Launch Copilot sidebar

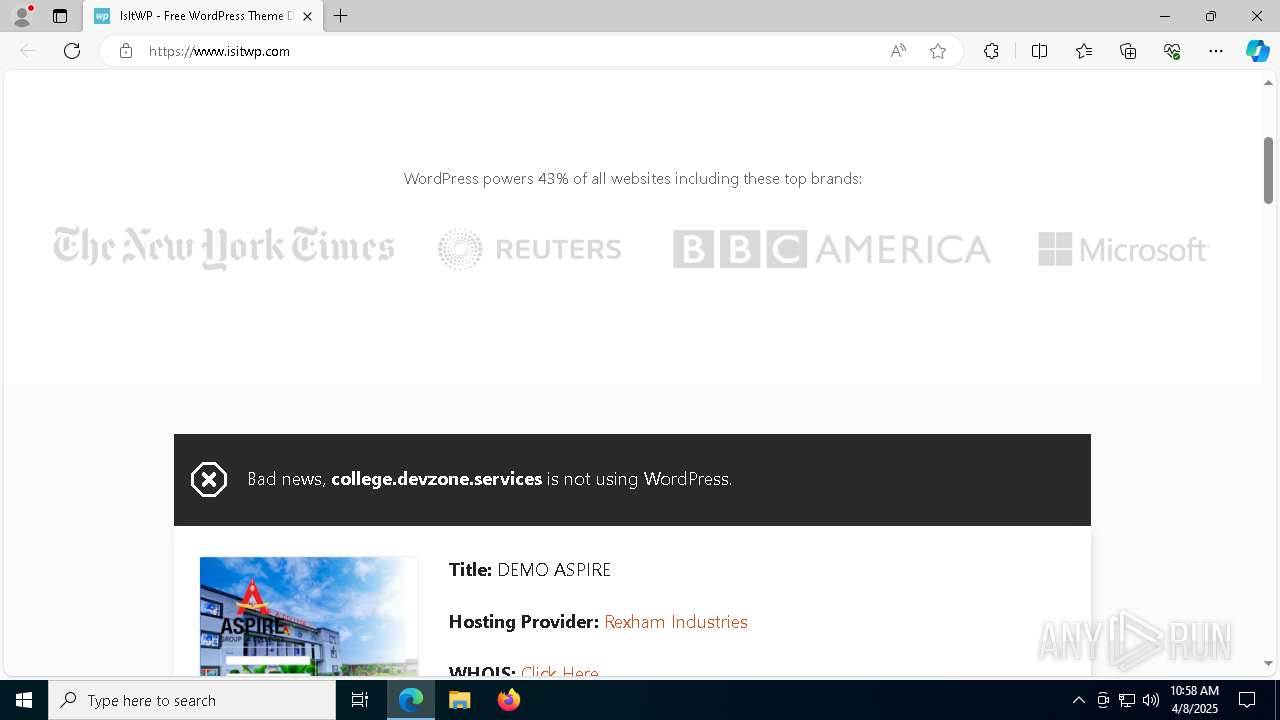click(x=1257, y=51)
